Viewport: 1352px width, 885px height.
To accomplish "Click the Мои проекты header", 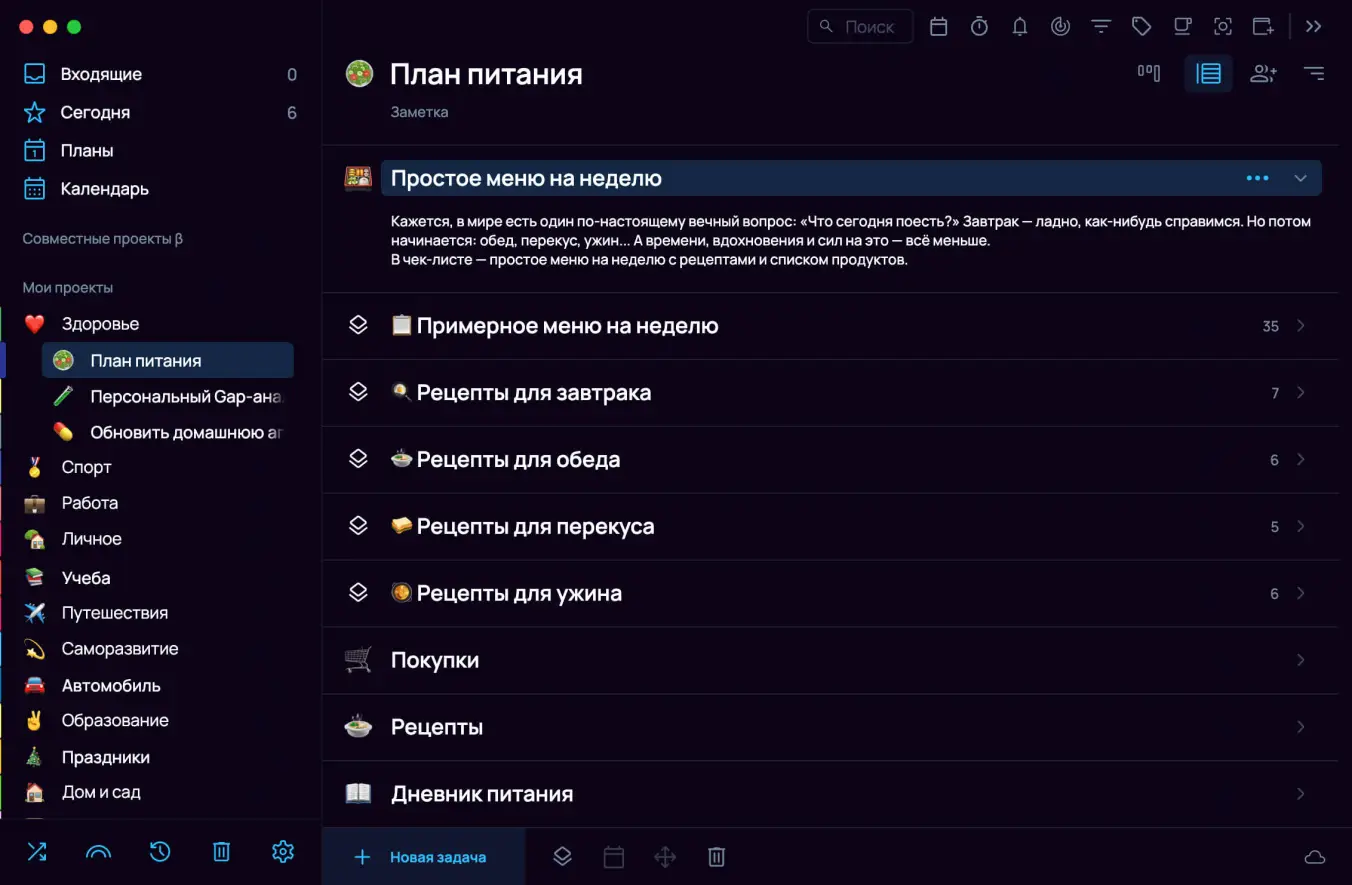I will [x=68, y=288].
